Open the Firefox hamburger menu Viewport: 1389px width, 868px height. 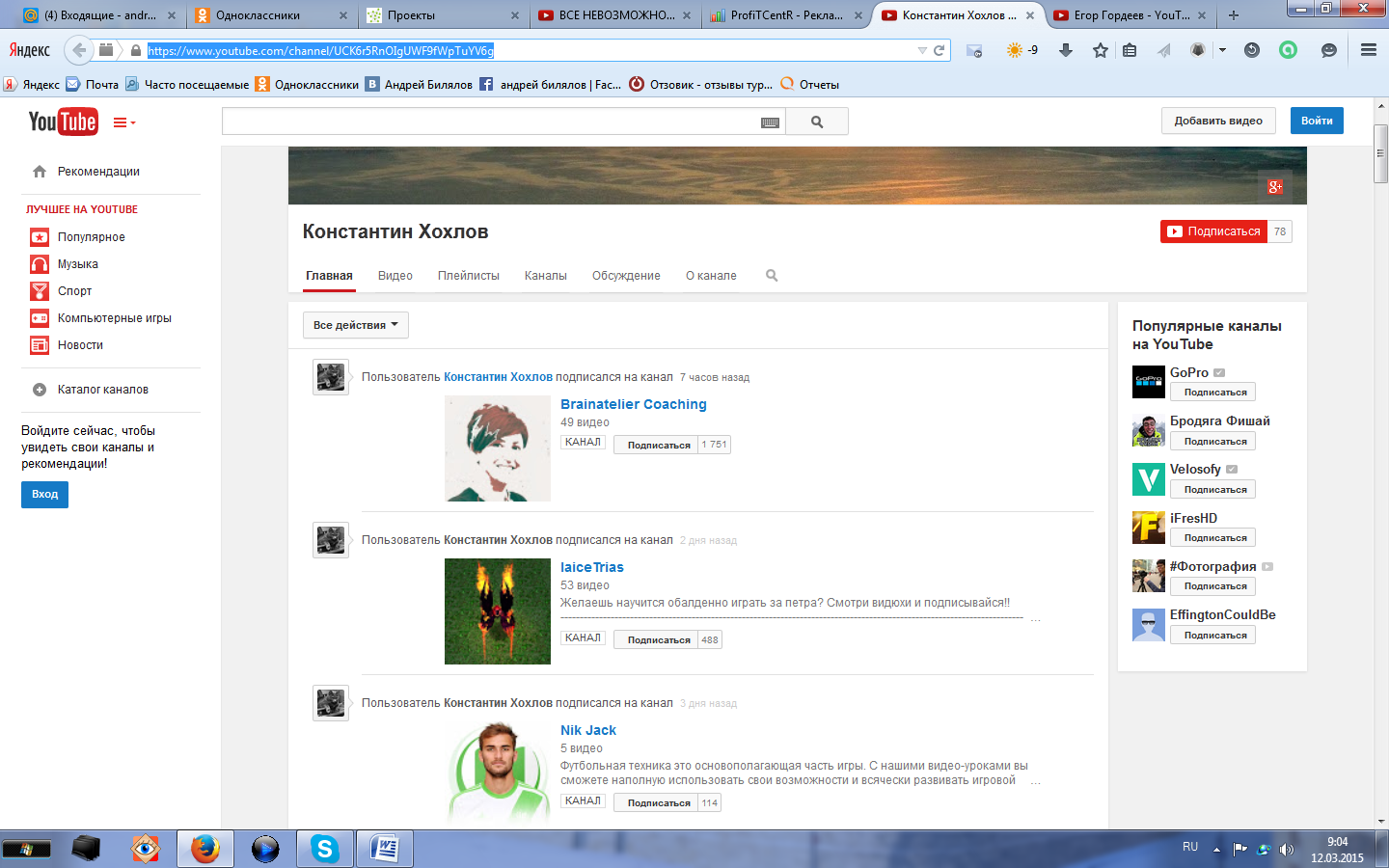1368,50
